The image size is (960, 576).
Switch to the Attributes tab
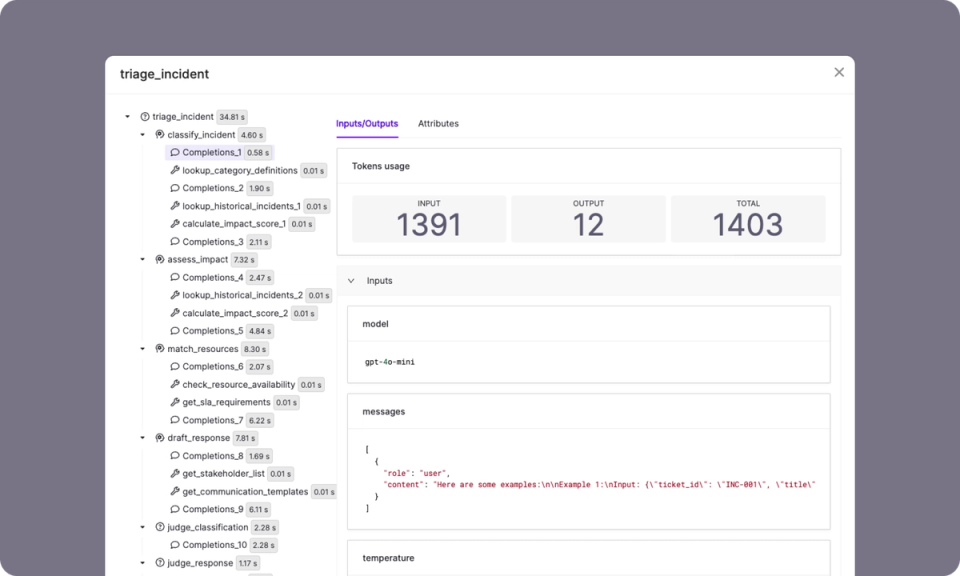[438, 124]
